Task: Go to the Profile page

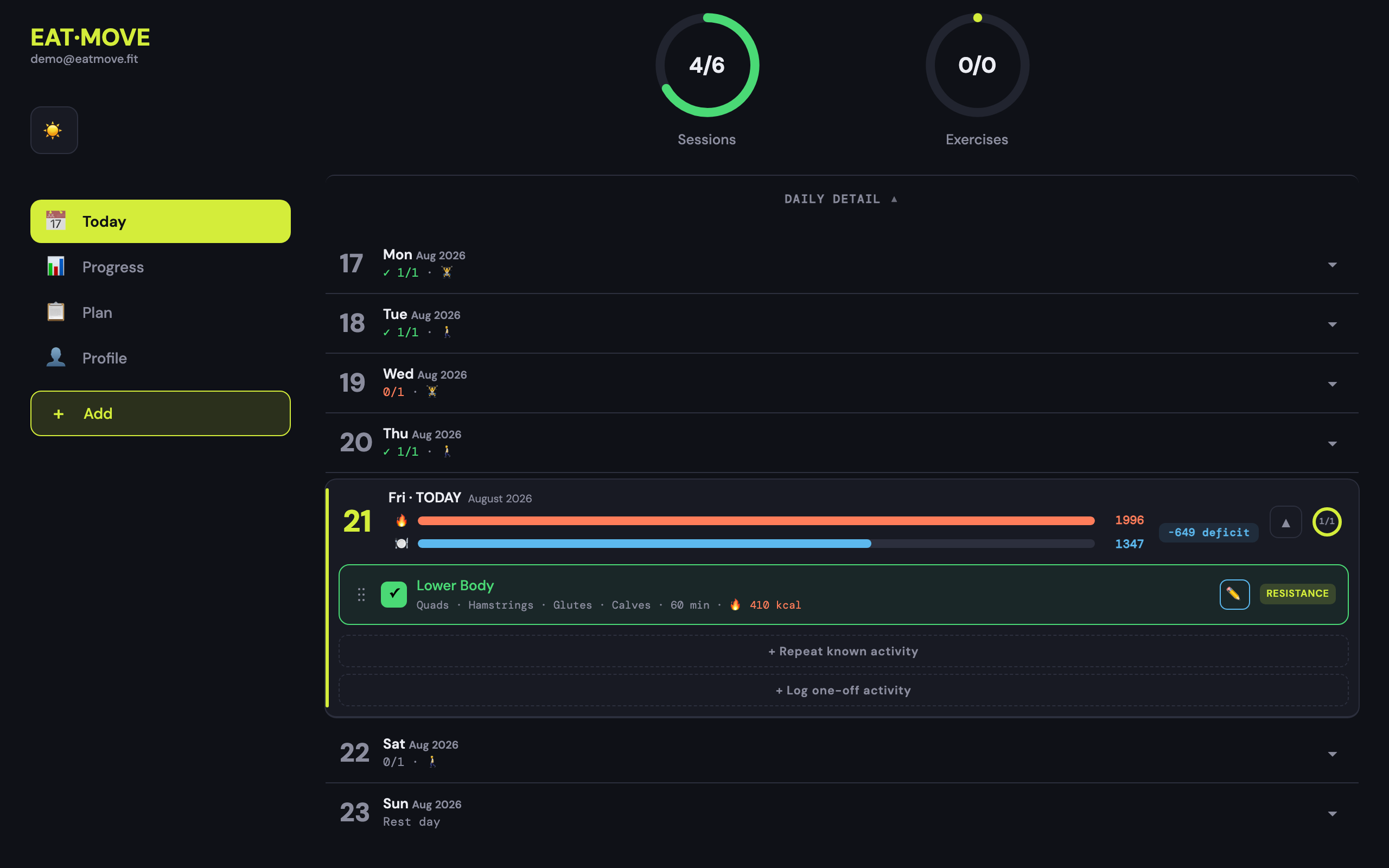Action: tap(160, 358)
